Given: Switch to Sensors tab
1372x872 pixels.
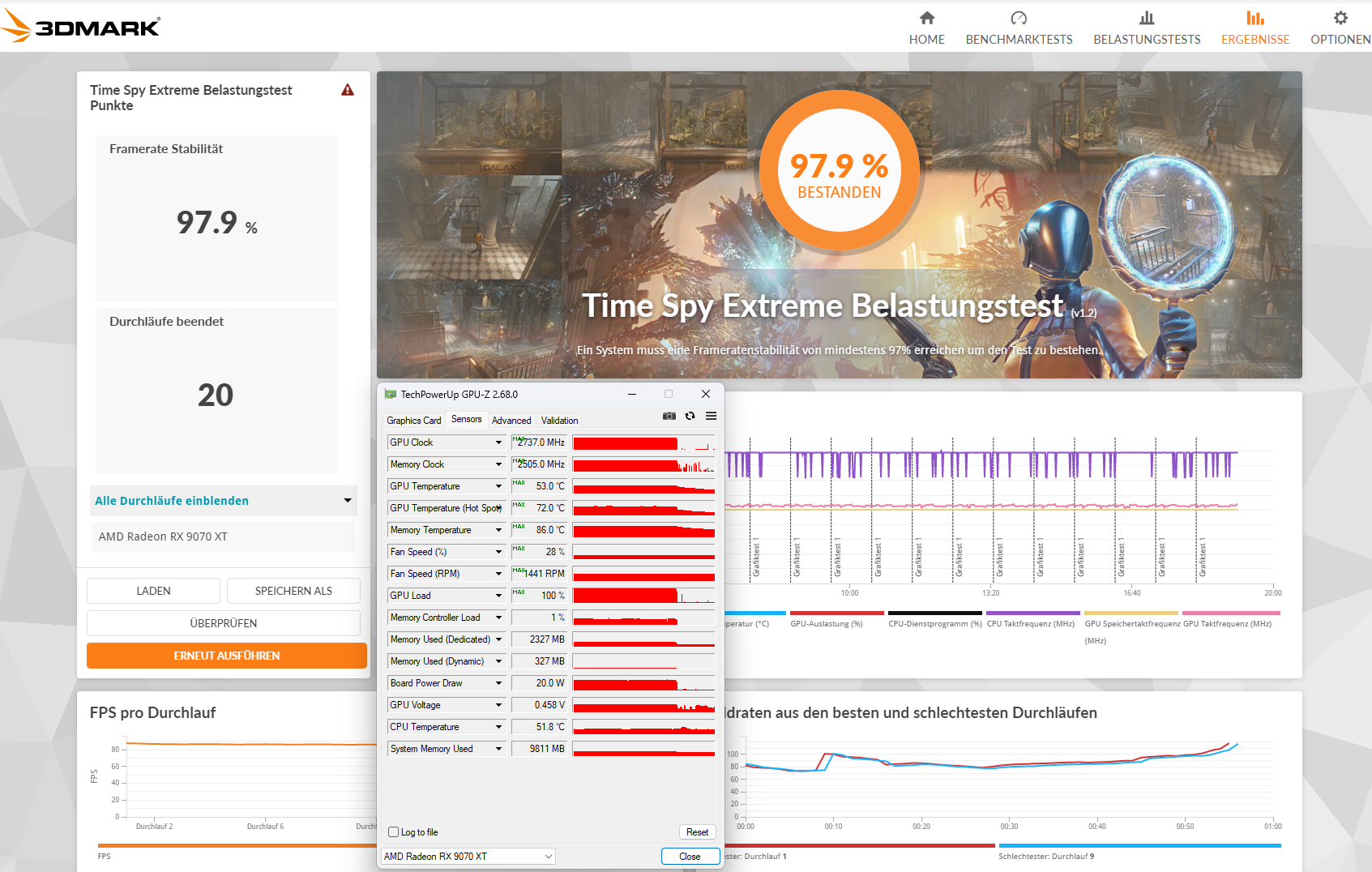Looking at the screenshot, I should [x=467, y=419].
